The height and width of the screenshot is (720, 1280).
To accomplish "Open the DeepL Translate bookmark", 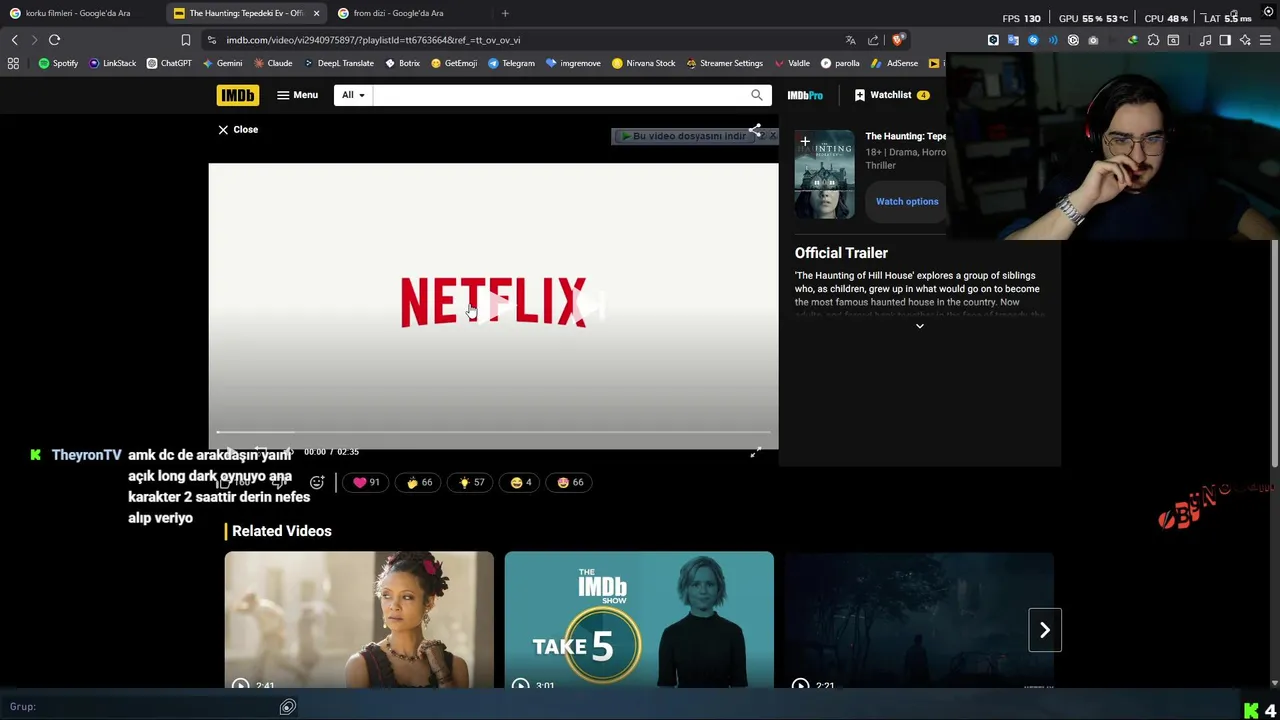I will 339,63.
